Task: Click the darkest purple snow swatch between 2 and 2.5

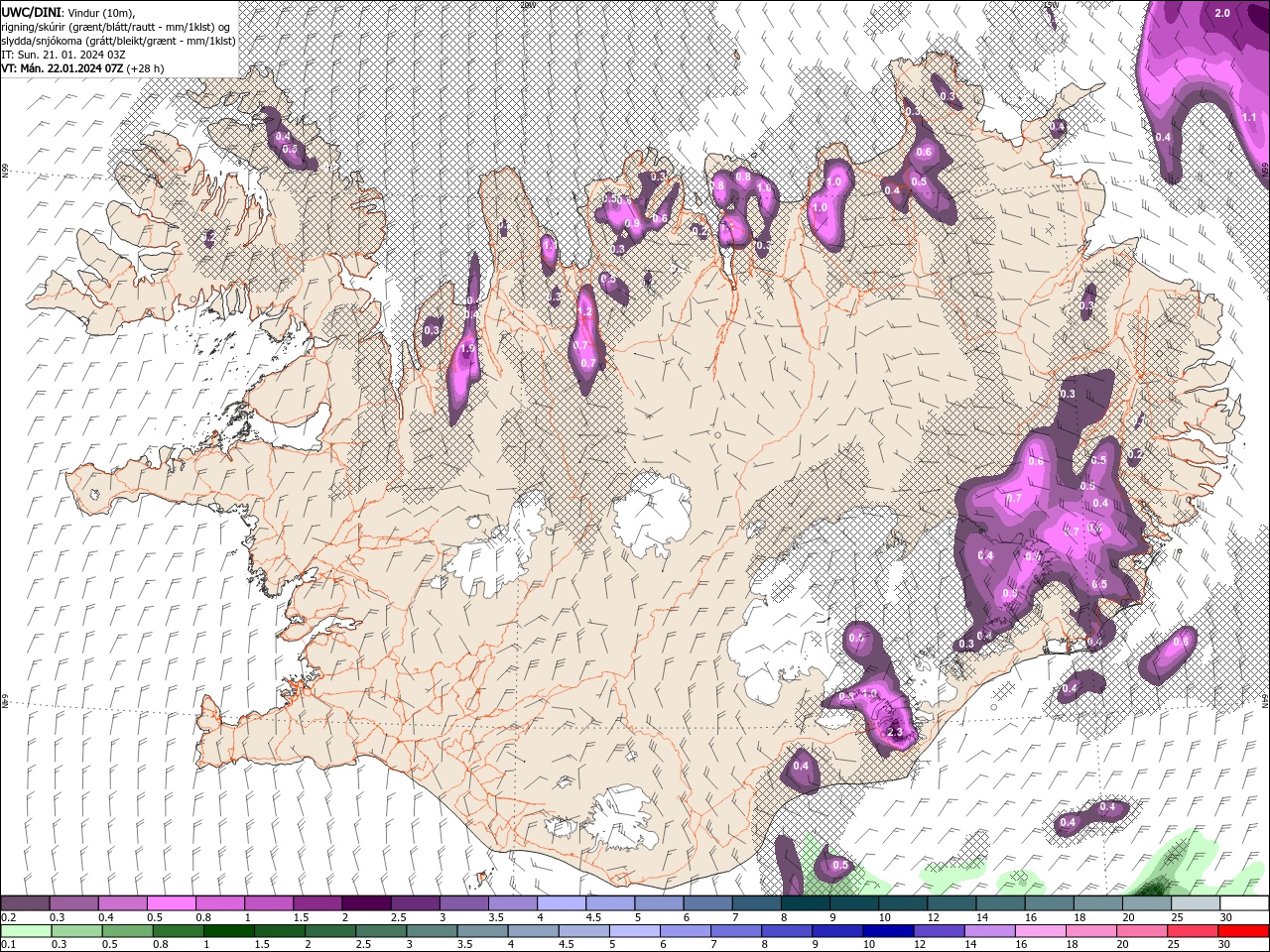Action: click(x=365, y=903)
